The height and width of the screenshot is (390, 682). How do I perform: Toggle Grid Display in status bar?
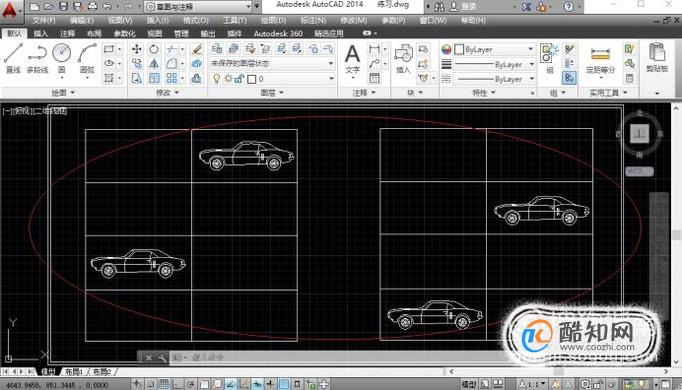[164, 384]
